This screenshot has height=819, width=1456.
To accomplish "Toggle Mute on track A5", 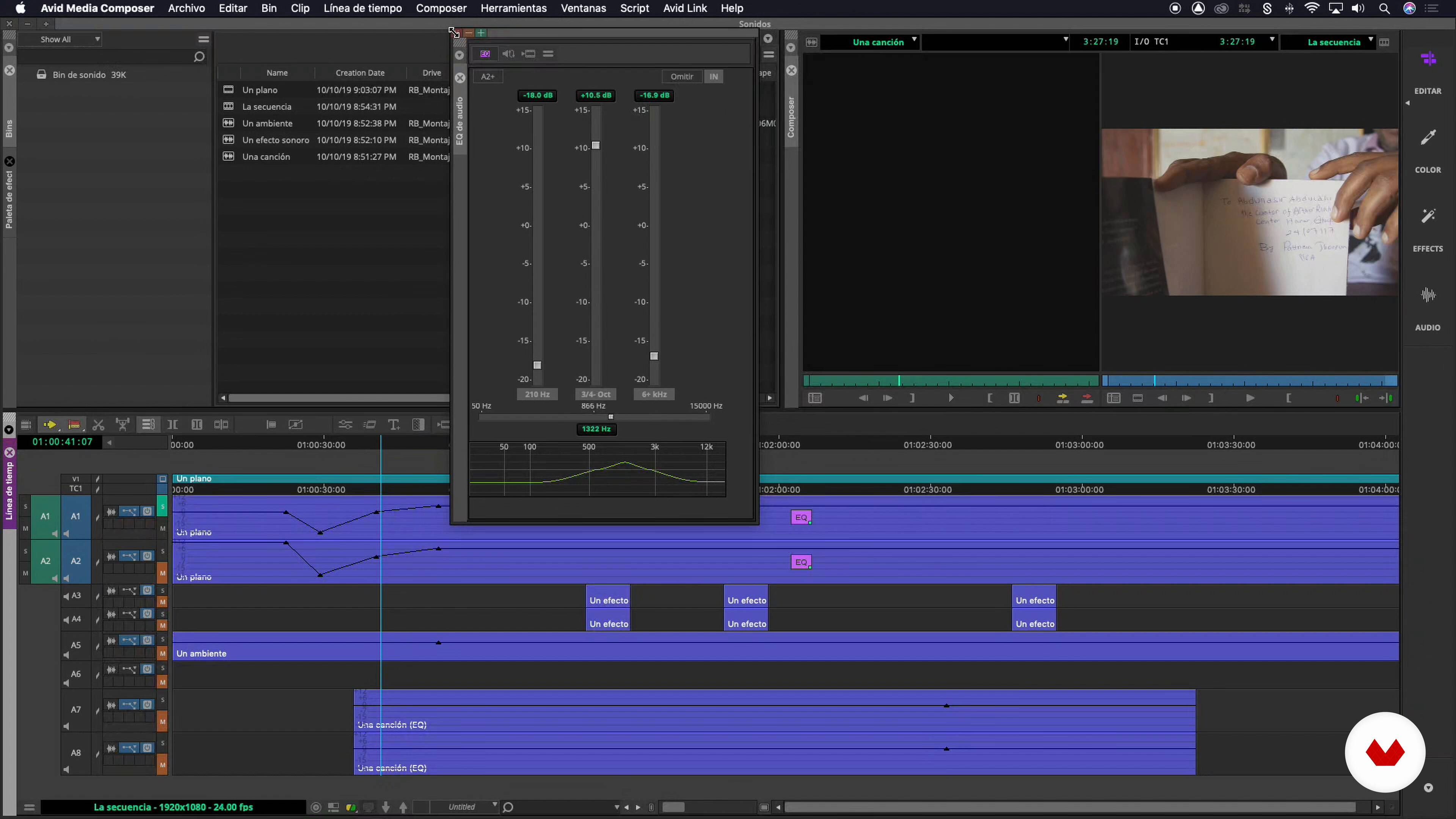I will point(162,653).
